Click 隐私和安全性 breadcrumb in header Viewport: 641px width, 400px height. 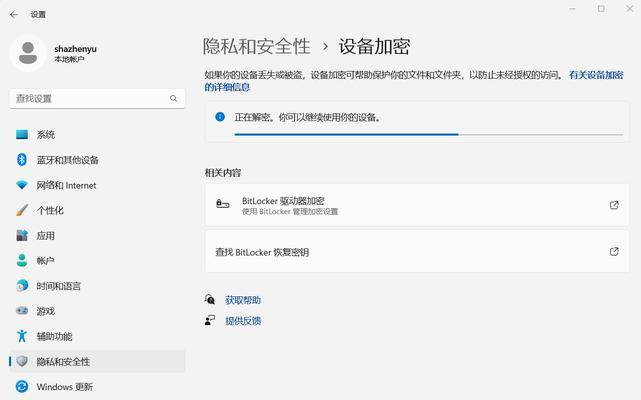click(x=257, y=46)
